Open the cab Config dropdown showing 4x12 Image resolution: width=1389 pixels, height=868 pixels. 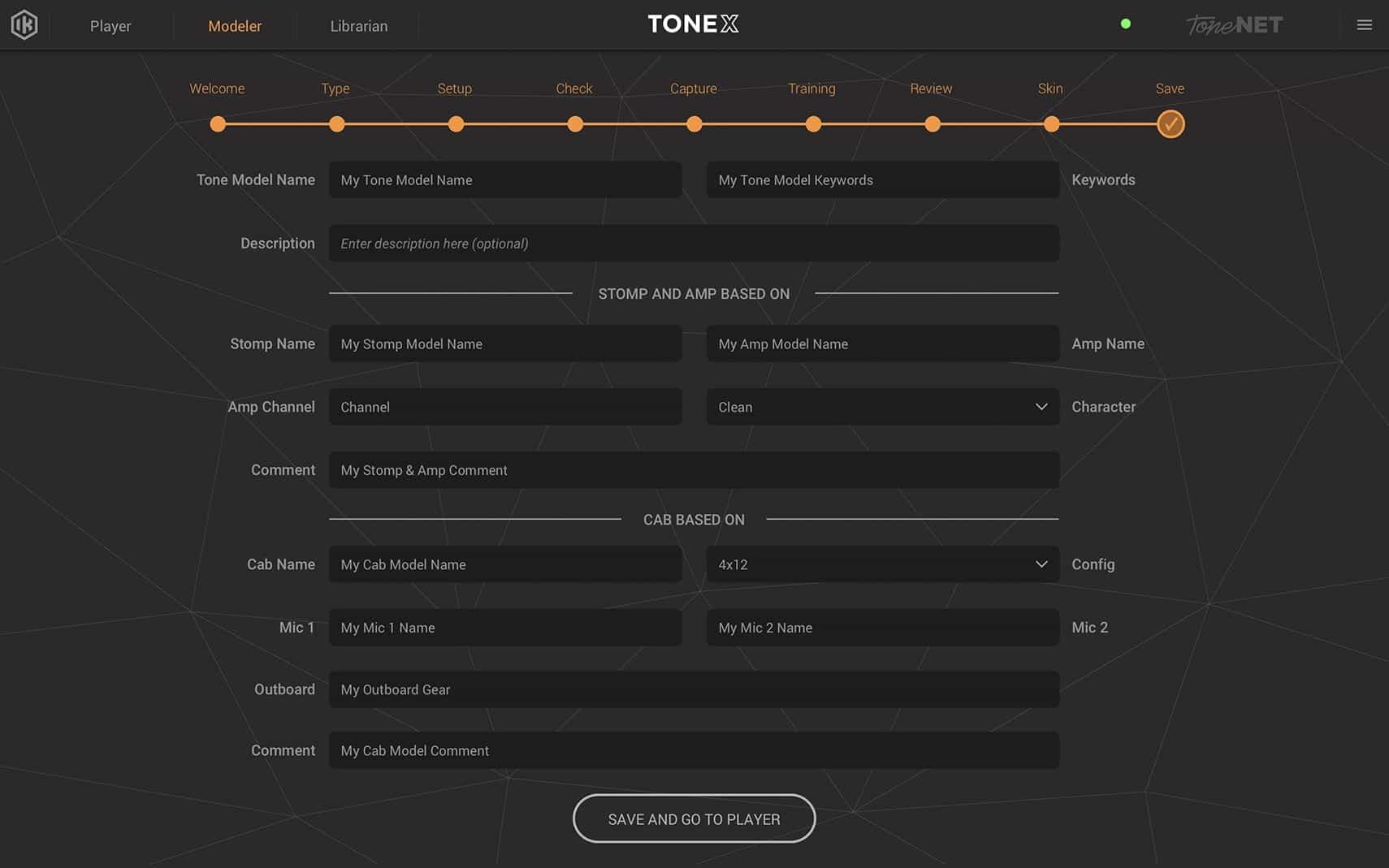tap(882, 564)
